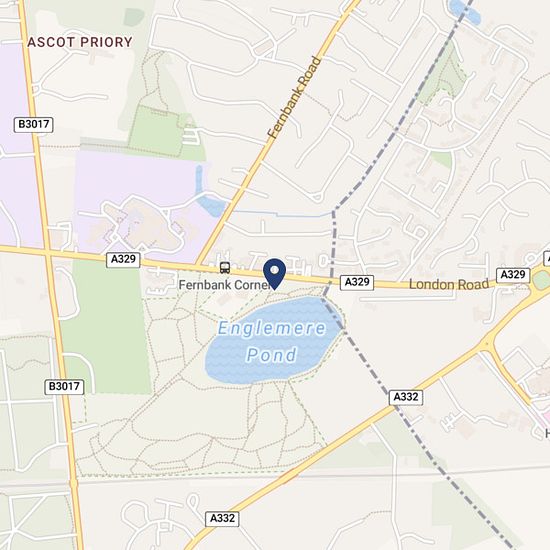Click the A332 shield below the pond
This screenshot has height=550, width=550.
[406, 397]
